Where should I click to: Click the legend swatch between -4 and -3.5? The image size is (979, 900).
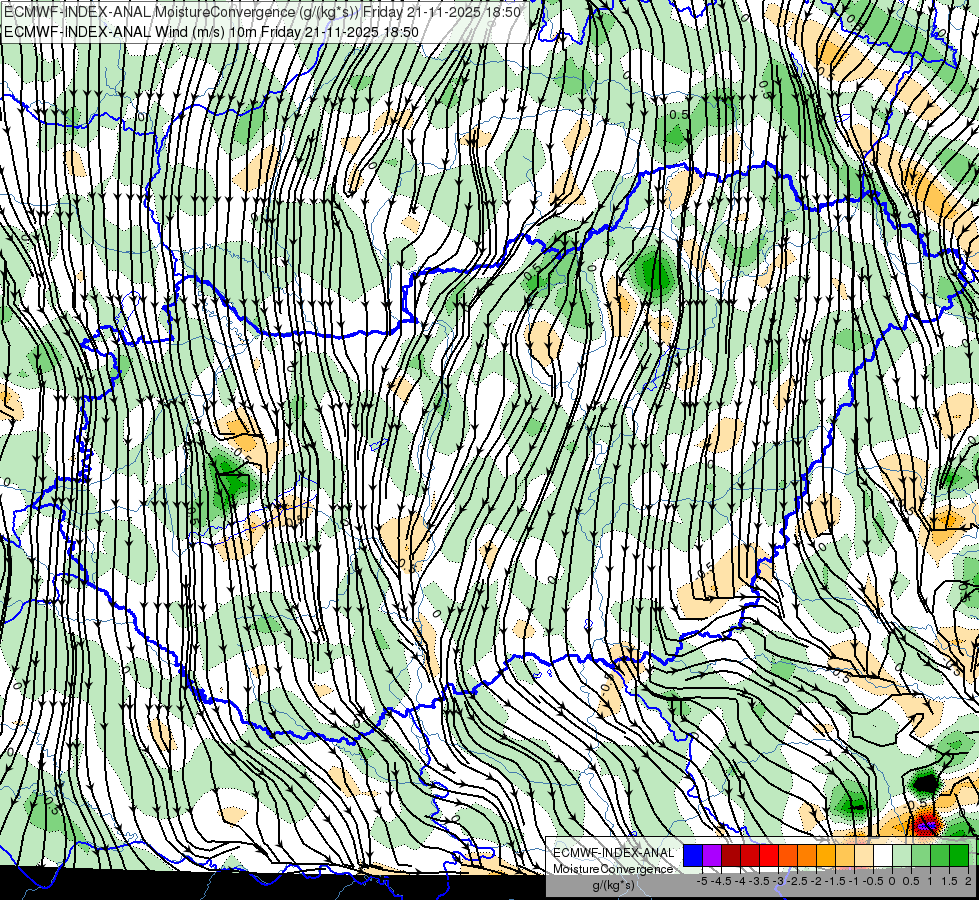coord(750,855)
